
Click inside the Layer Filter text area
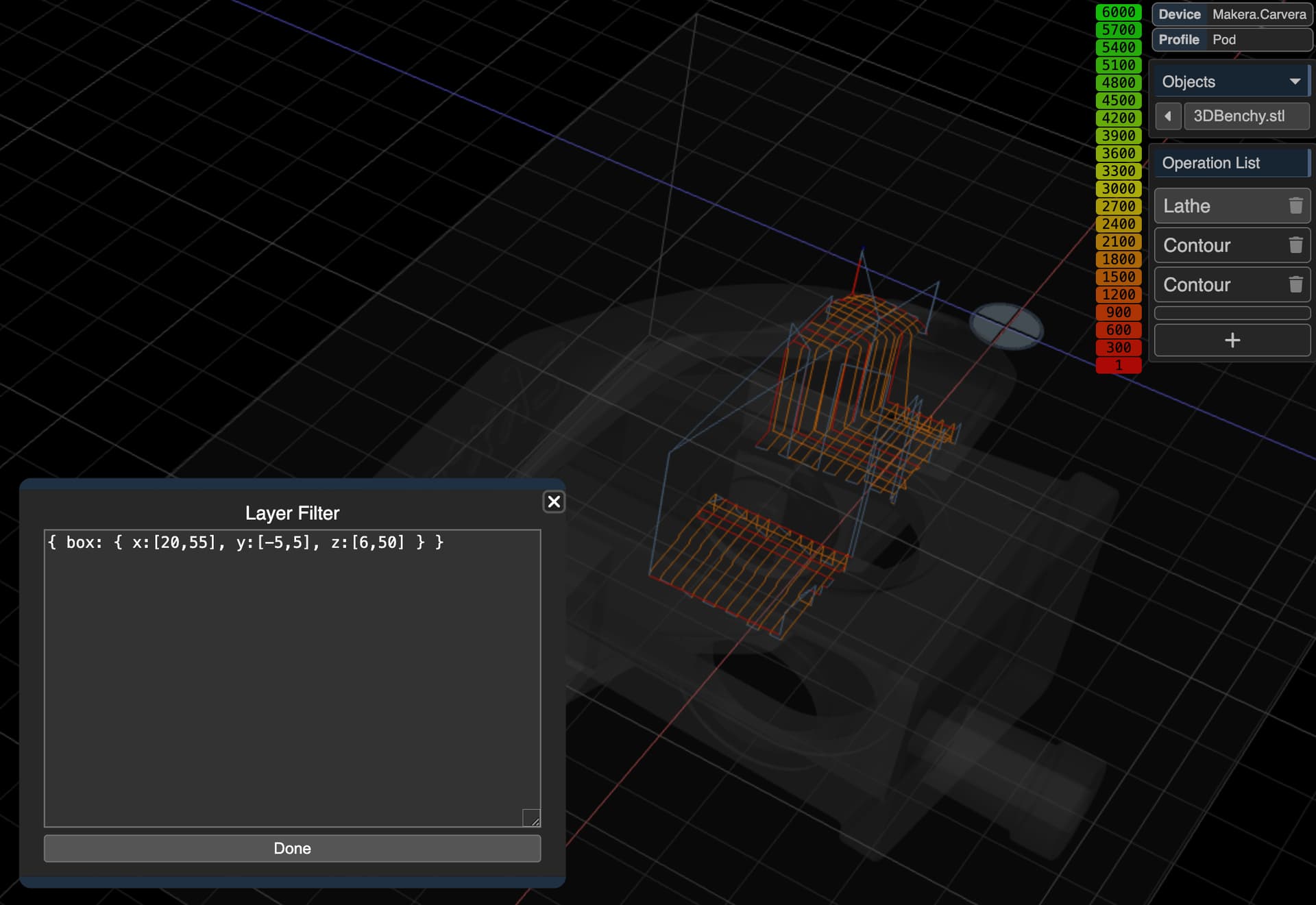click(292, 678)
